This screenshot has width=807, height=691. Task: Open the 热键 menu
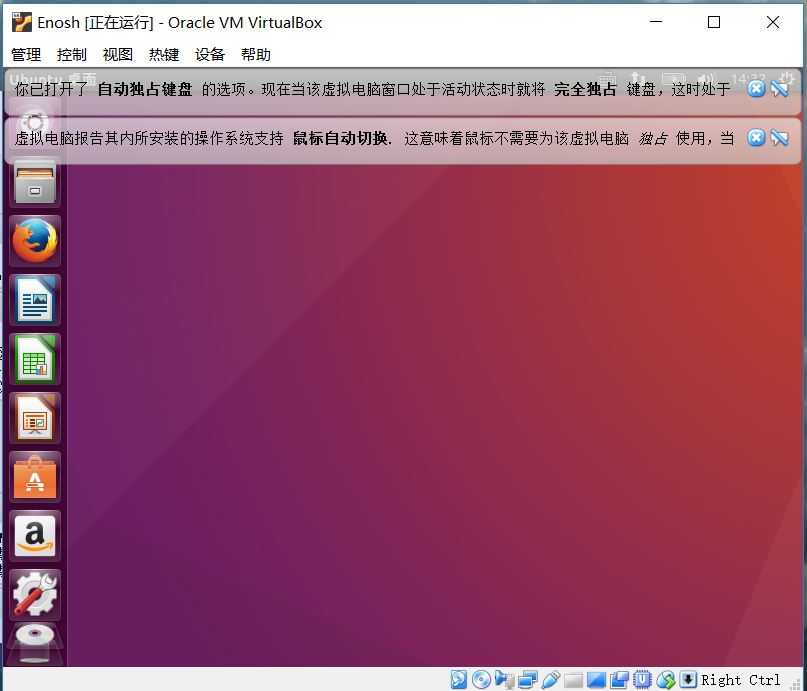tap(164, 54)
